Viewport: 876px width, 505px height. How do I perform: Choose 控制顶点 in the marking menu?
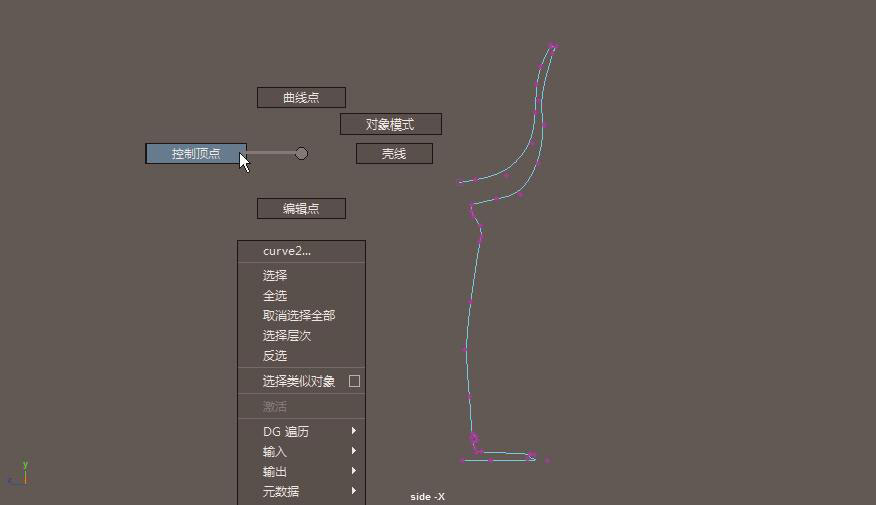(196, 154)
